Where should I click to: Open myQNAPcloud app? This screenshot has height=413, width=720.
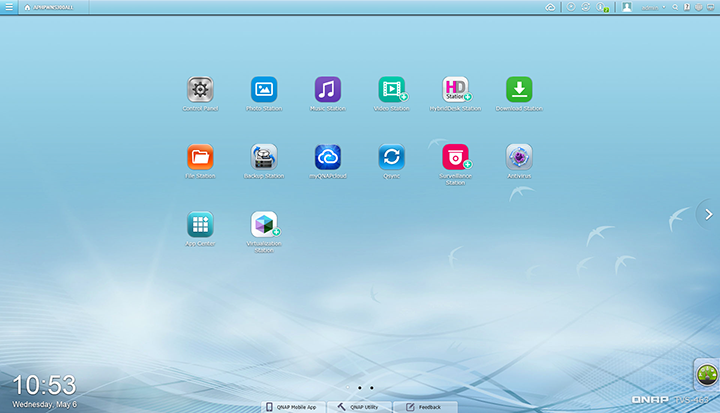click(x=328, y=157)
